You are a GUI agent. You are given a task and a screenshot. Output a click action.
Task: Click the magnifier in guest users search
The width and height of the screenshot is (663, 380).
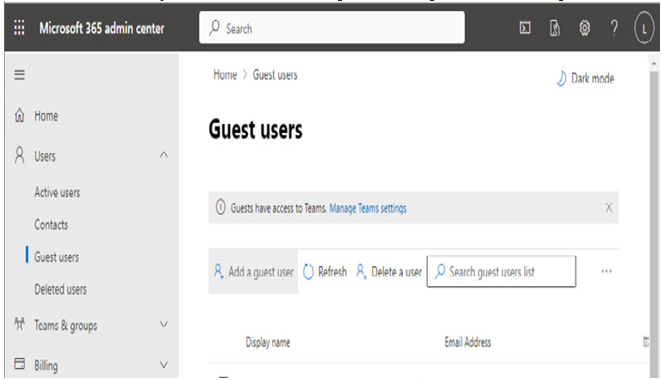tap(440, 271)
